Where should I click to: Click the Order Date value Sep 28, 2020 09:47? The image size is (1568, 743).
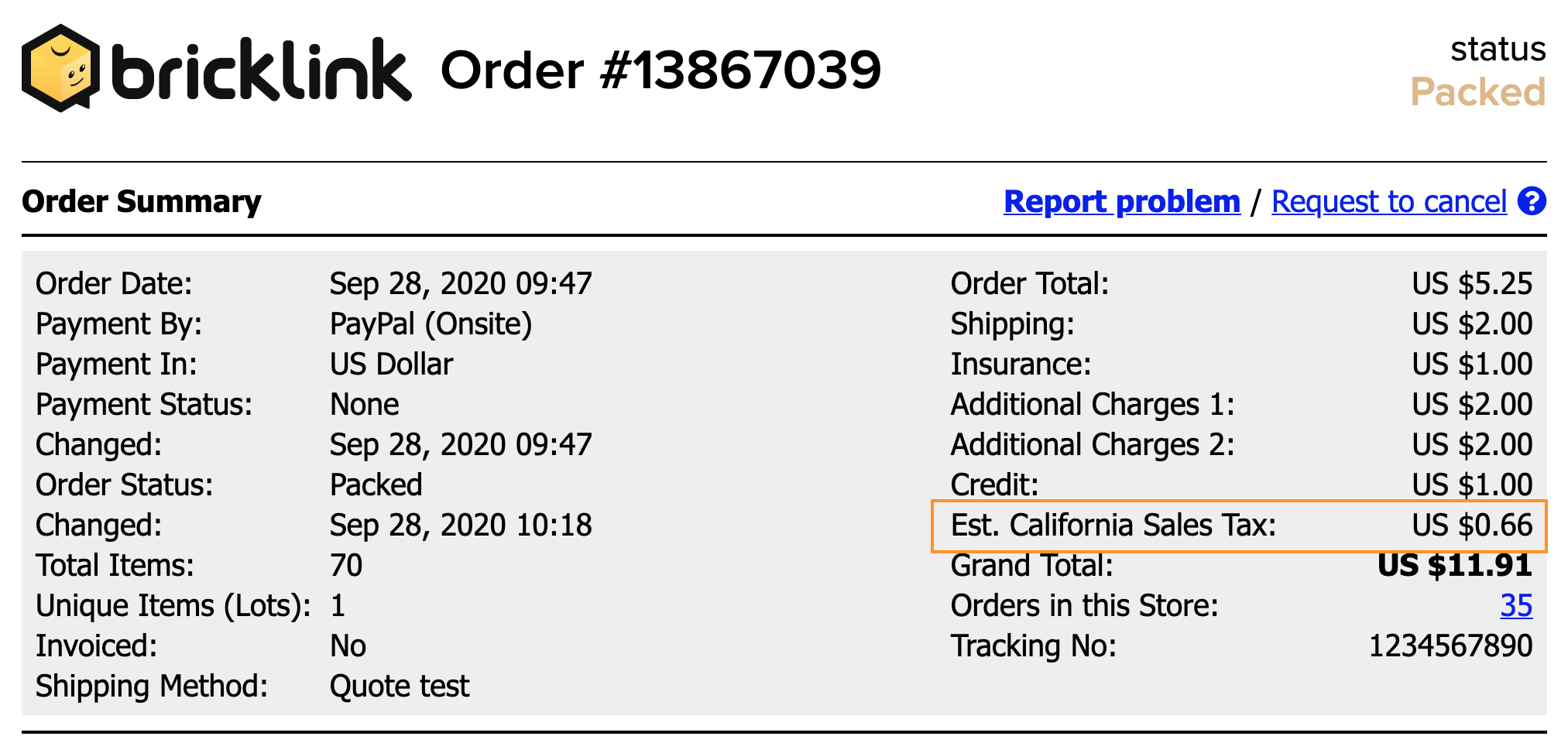(461, 283)
